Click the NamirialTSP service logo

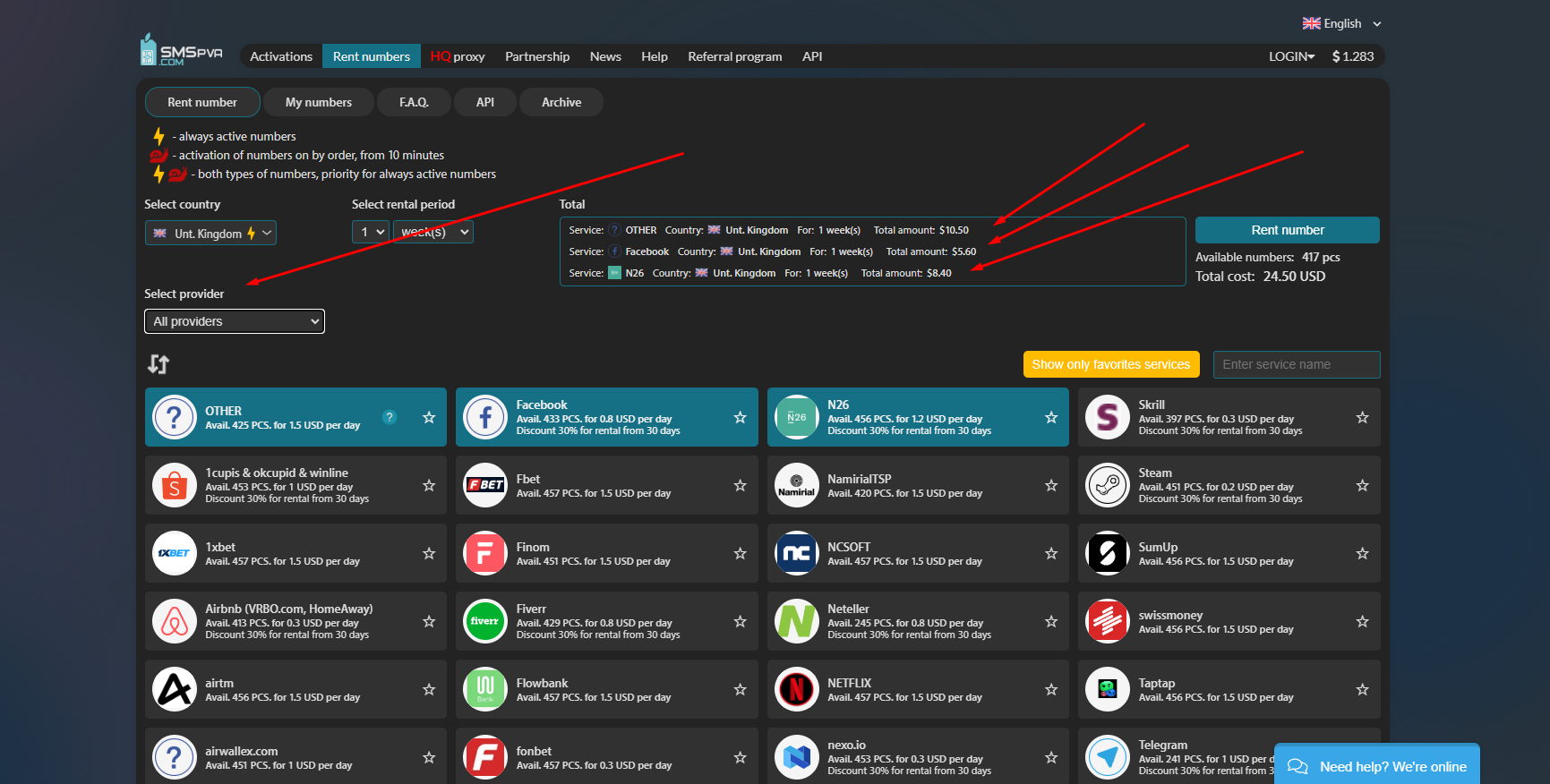tap(797, 485)
